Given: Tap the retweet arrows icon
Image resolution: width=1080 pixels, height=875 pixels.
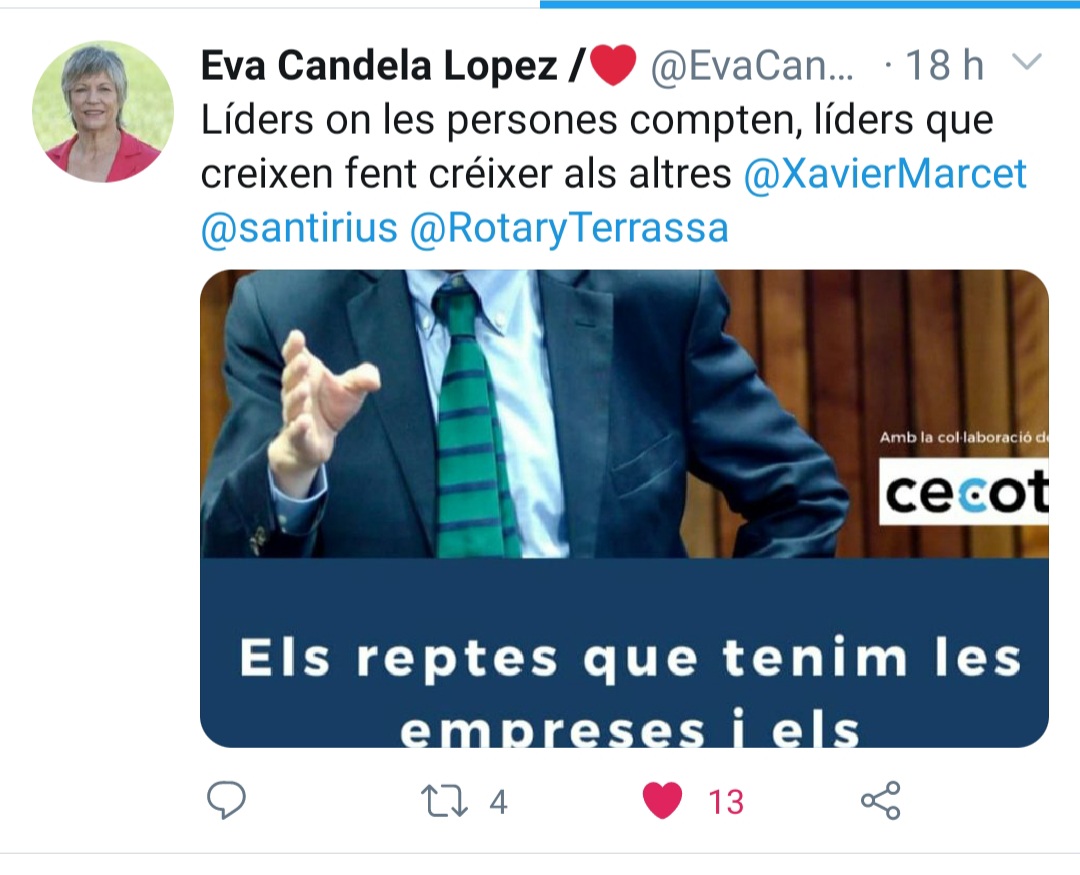Looking at the screenshot, I should (x=444, y=801).
